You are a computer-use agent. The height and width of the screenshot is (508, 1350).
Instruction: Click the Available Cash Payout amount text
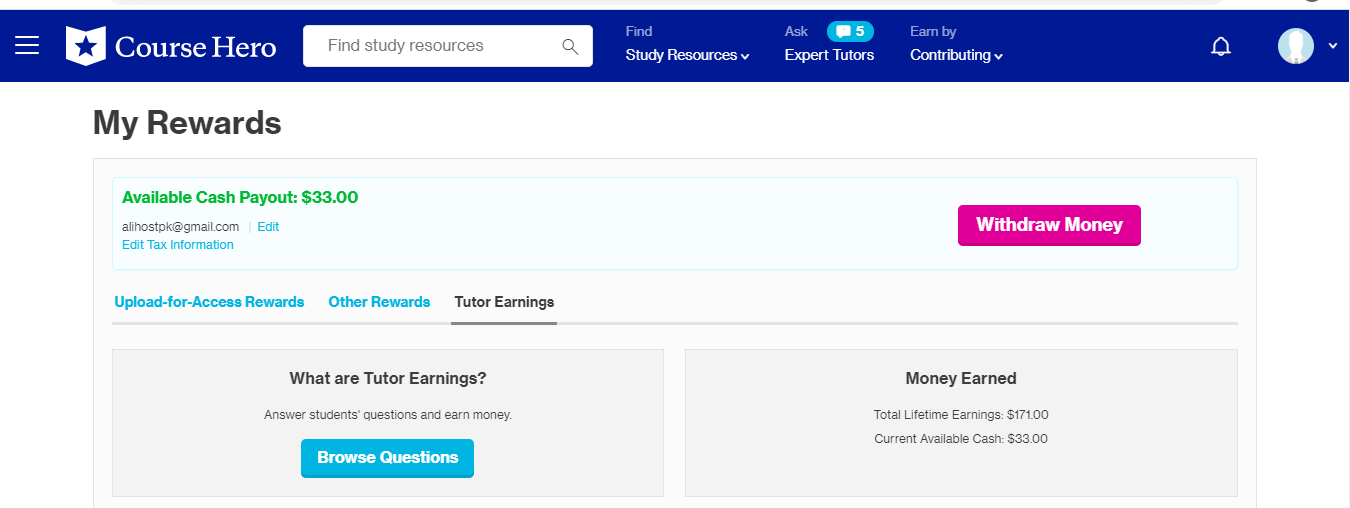pos(240,197)
